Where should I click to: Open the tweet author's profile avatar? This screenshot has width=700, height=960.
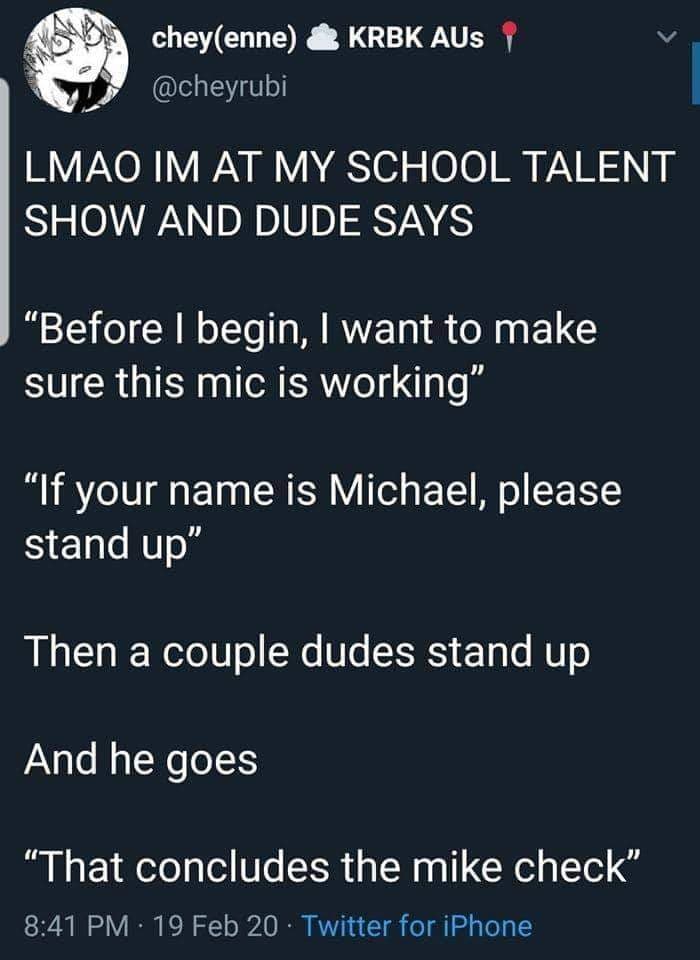76,60
